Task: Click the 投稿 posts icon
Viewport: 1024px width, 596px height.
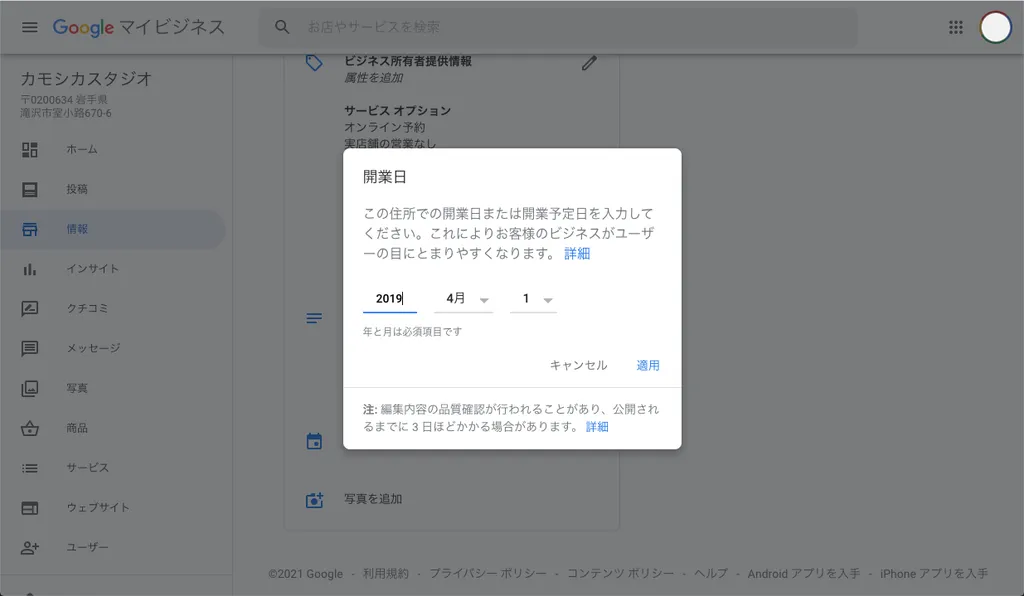Action: point(29,189)
